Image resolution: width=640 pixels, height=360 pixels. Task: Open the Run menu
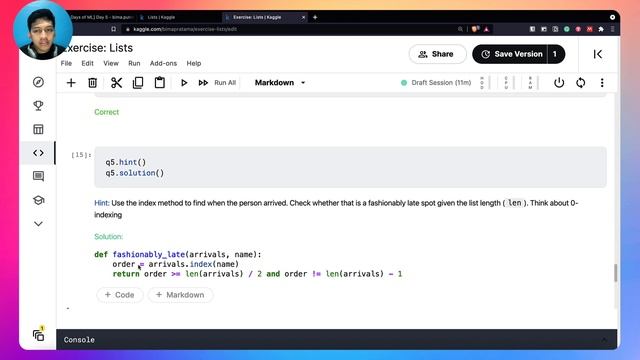pos(134,63)
